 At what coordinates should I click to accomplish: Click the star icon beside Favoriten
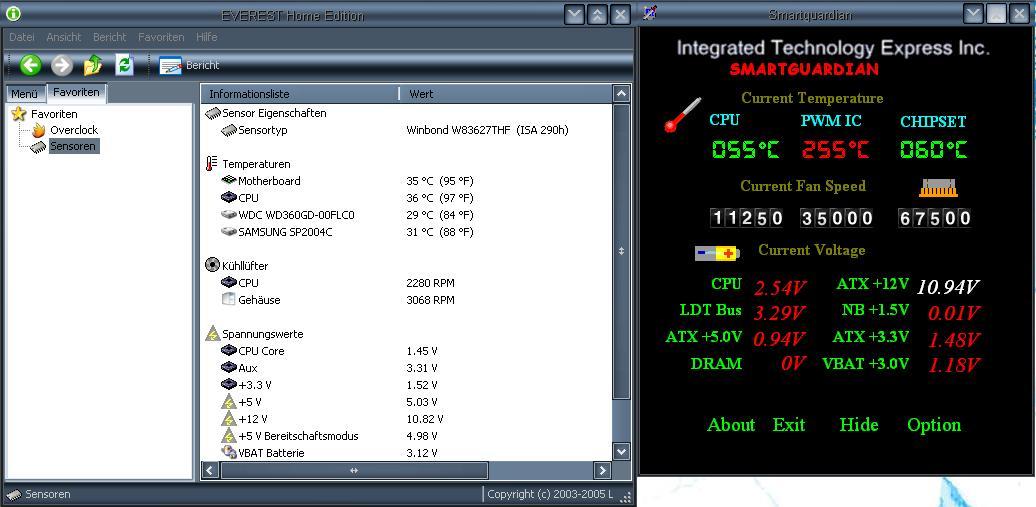click(19, 114)
